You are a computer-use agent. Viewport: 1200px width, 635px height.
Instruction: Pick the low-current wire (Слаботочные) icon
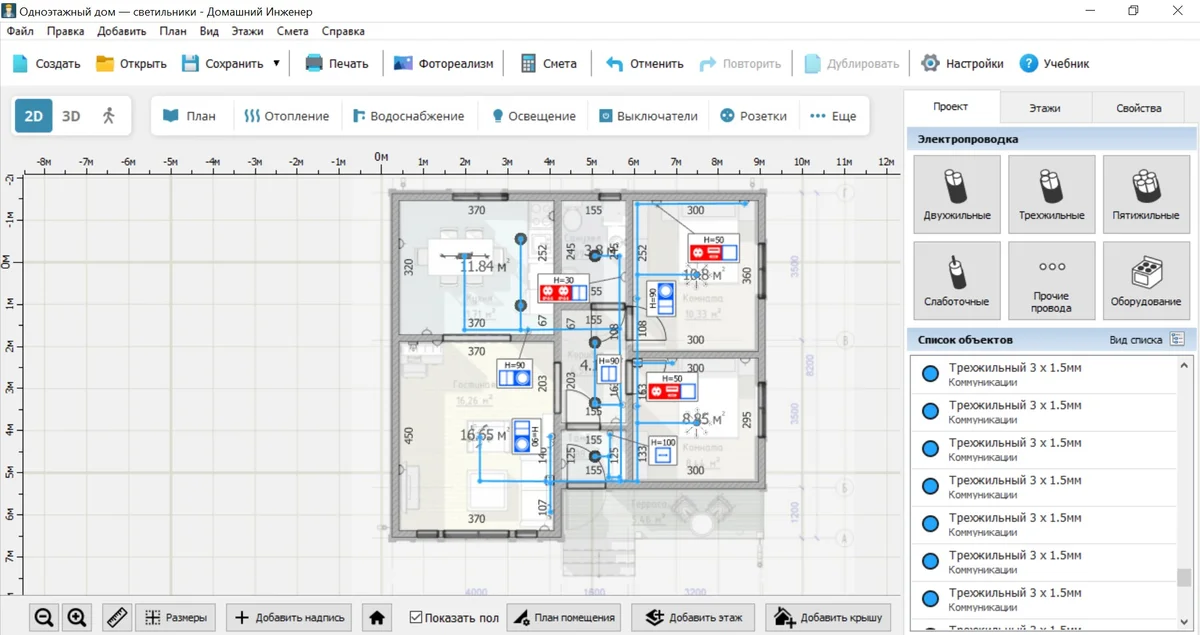point(957,280)
